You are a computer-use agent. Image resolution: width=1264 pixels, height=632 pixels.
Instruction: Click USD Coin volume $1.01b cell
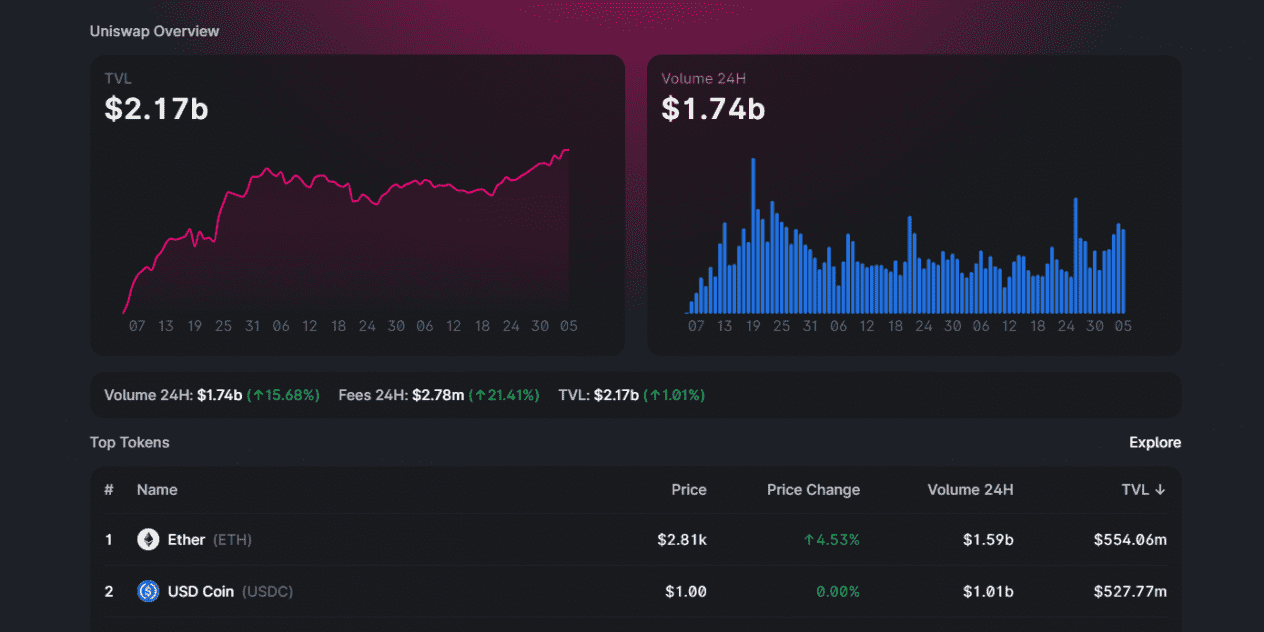[988, 591]
